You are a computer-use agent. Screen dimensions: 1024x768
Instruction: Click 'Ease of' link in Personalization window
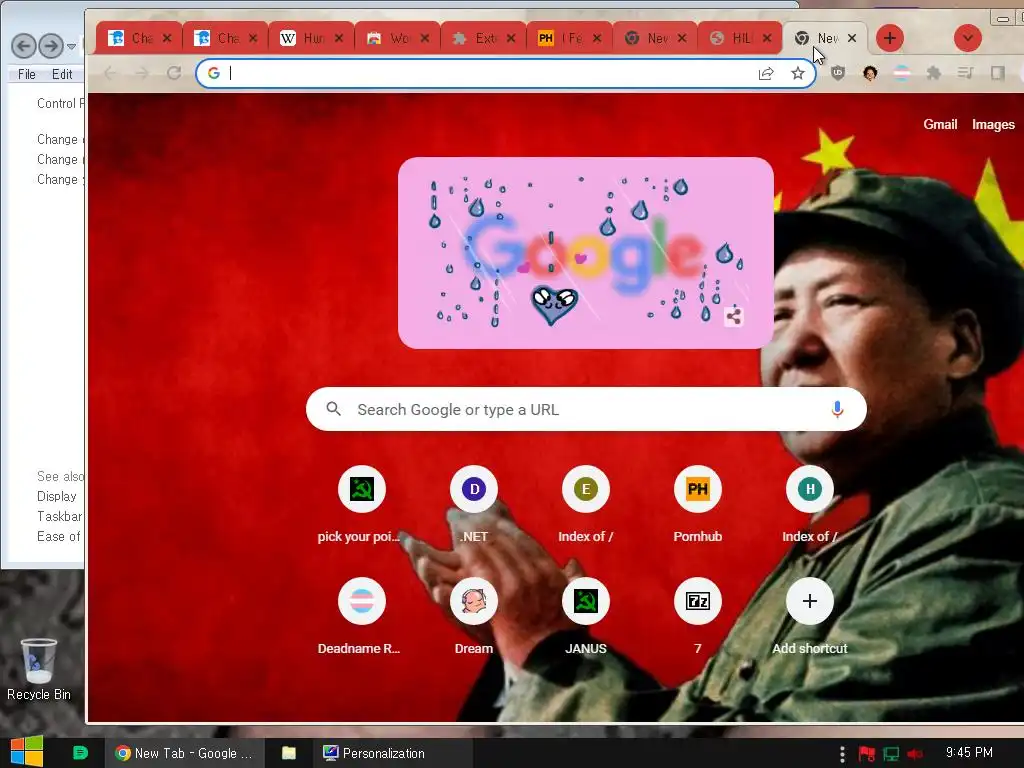pyautogui.click(x=59, y=536)
